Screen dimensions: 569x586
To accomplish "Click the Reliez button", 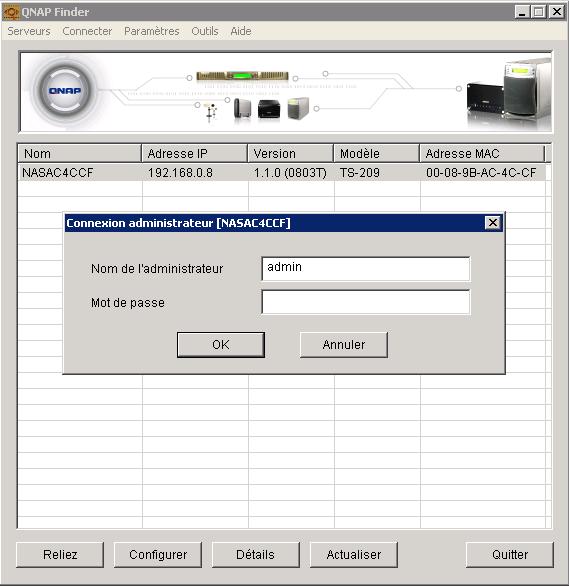I will 60,555.
